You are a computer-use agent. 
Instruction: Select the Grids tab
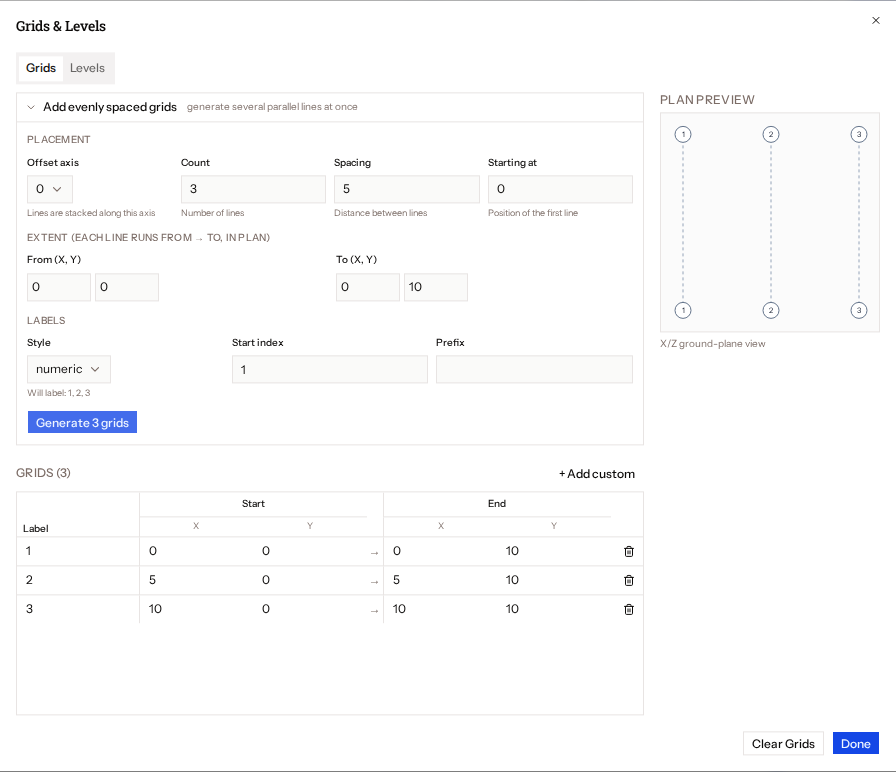(x=41, y=68)
